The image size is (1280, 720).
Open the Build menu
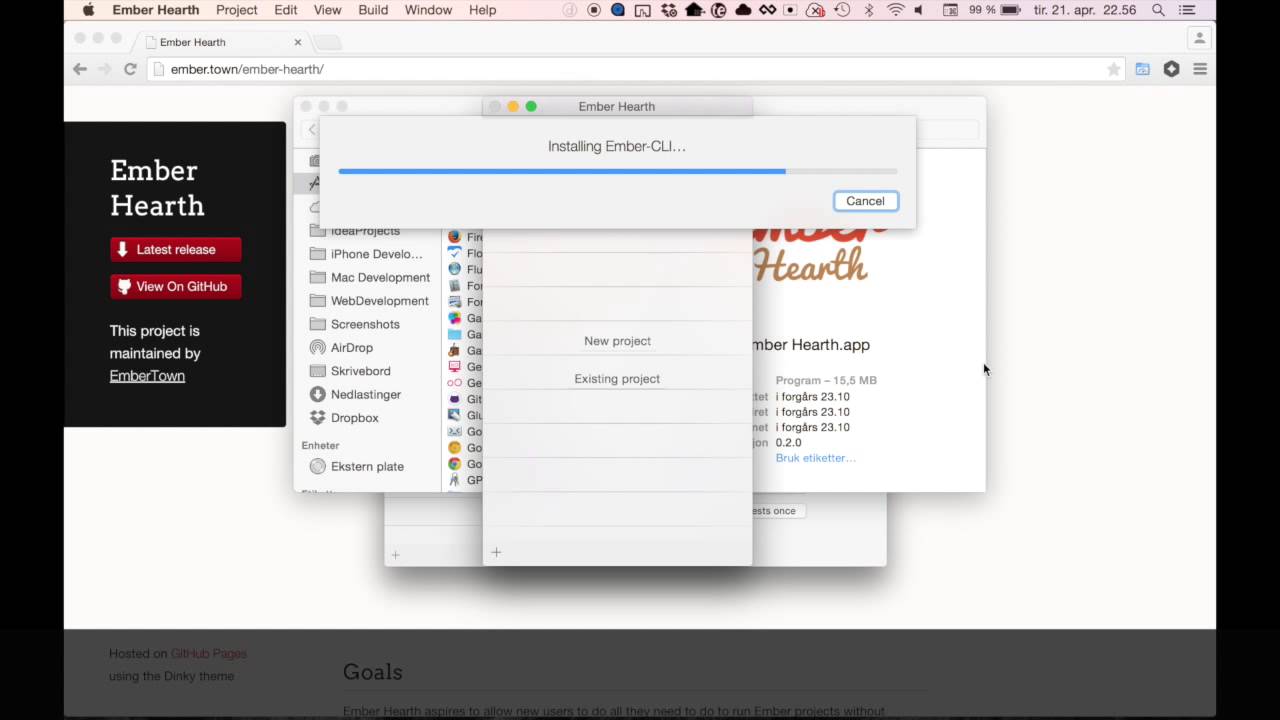pyautogui.click(x=373, y=10)
